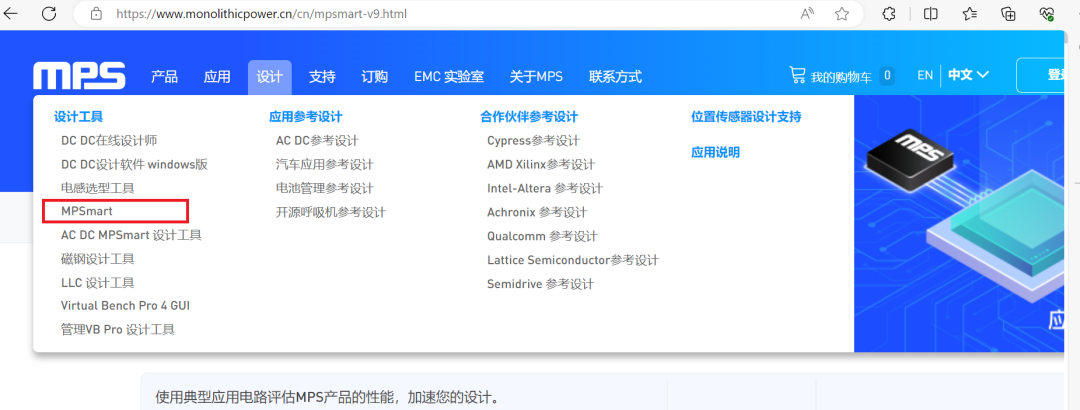The width and height of the screenshot is (1080, 410).
Task: Open 位置传感器设计支持
Action: 746,117
